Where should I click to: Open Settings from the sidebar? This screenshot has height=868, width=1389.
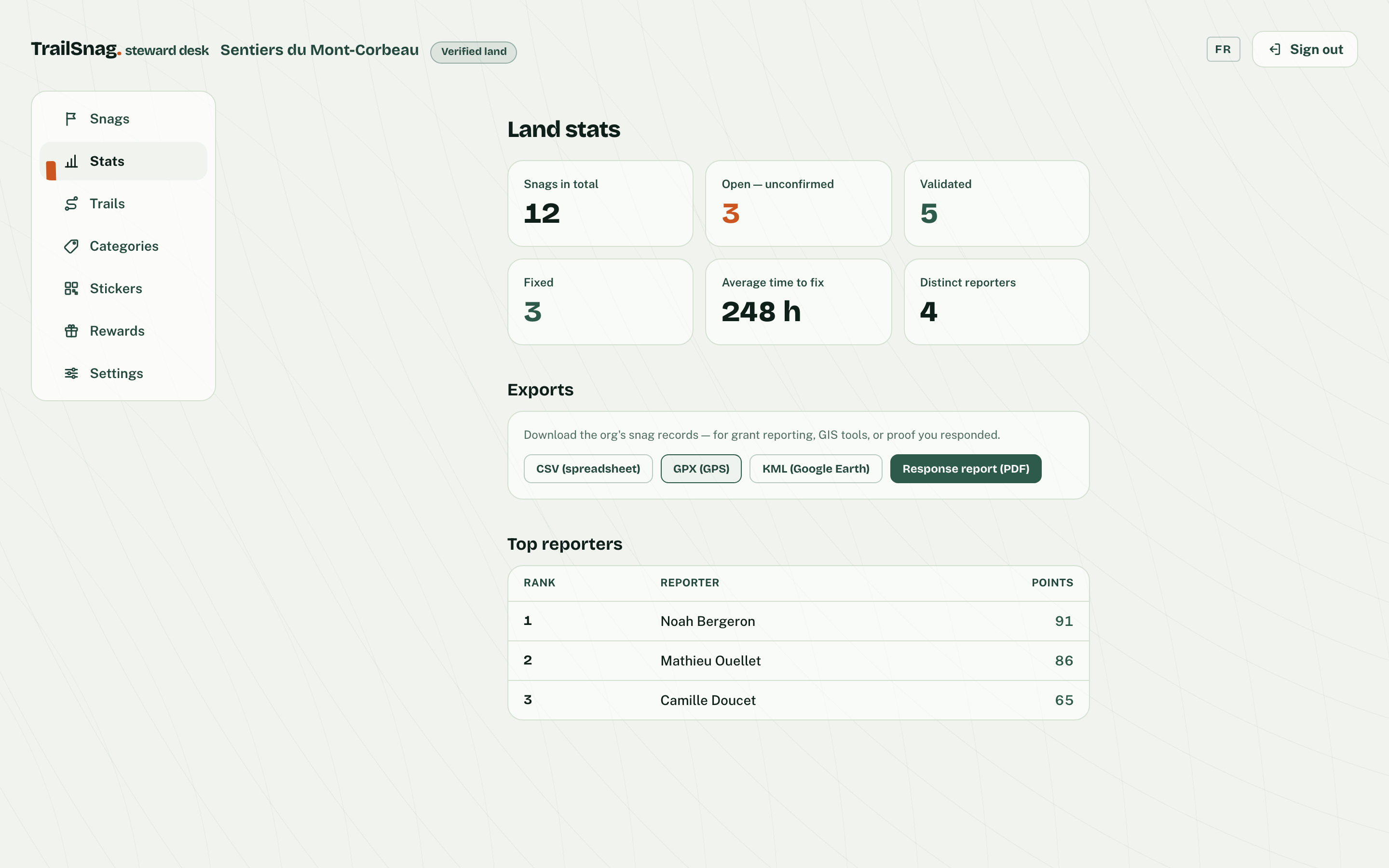pos(123,374)
